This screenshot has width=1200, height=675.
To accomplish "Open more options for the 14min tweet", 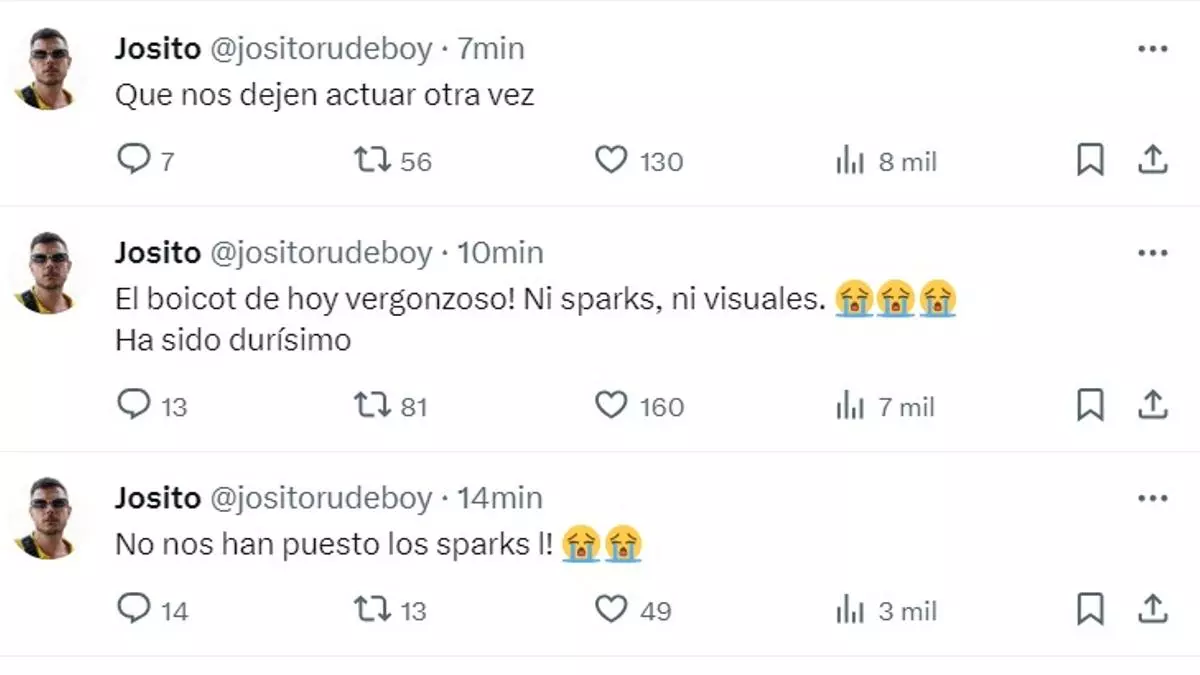I will (1152, 498).
